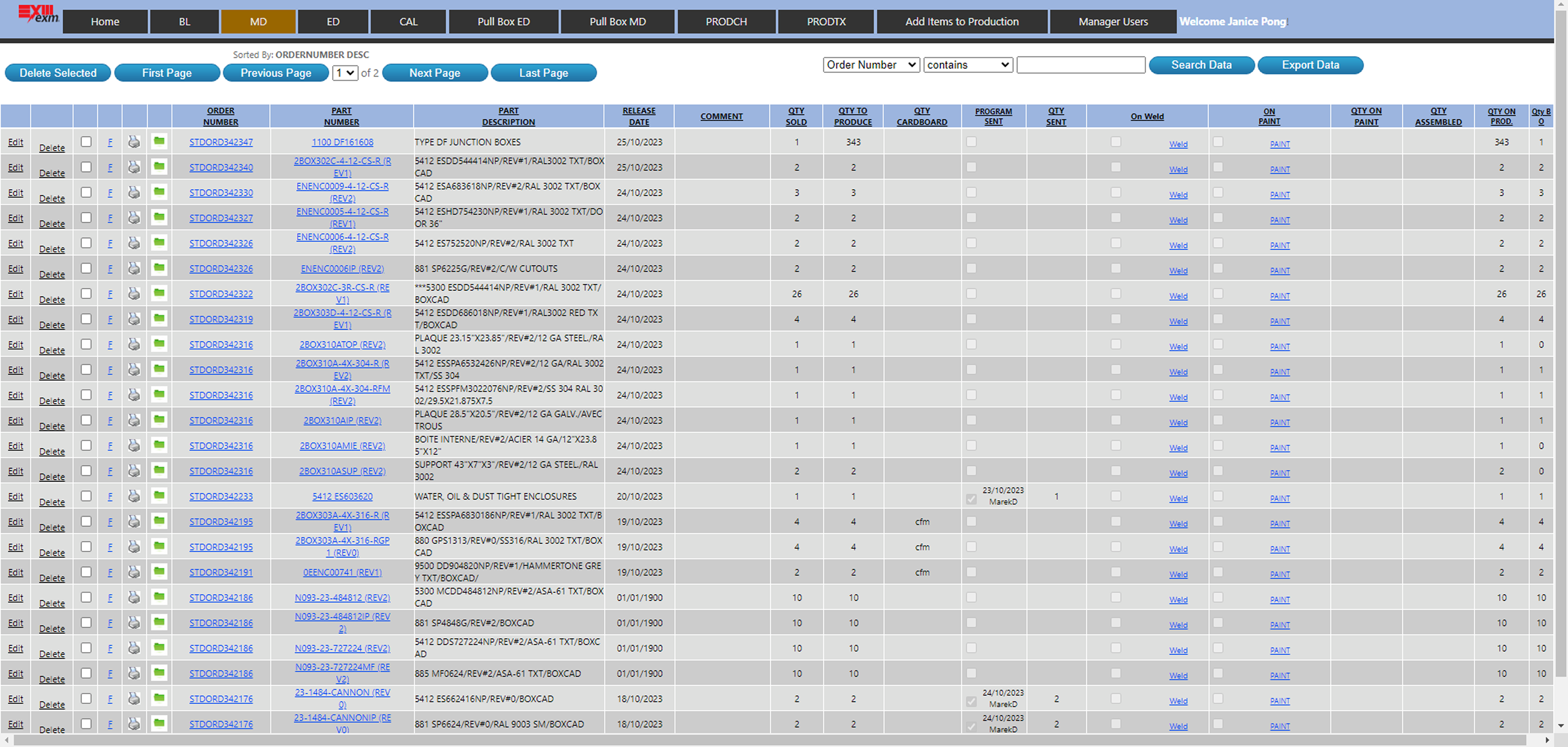Open green folder icon for STDORD342322
Image resolution: width=1568 pixels, height=747 pixels.
tap(159, 293)
